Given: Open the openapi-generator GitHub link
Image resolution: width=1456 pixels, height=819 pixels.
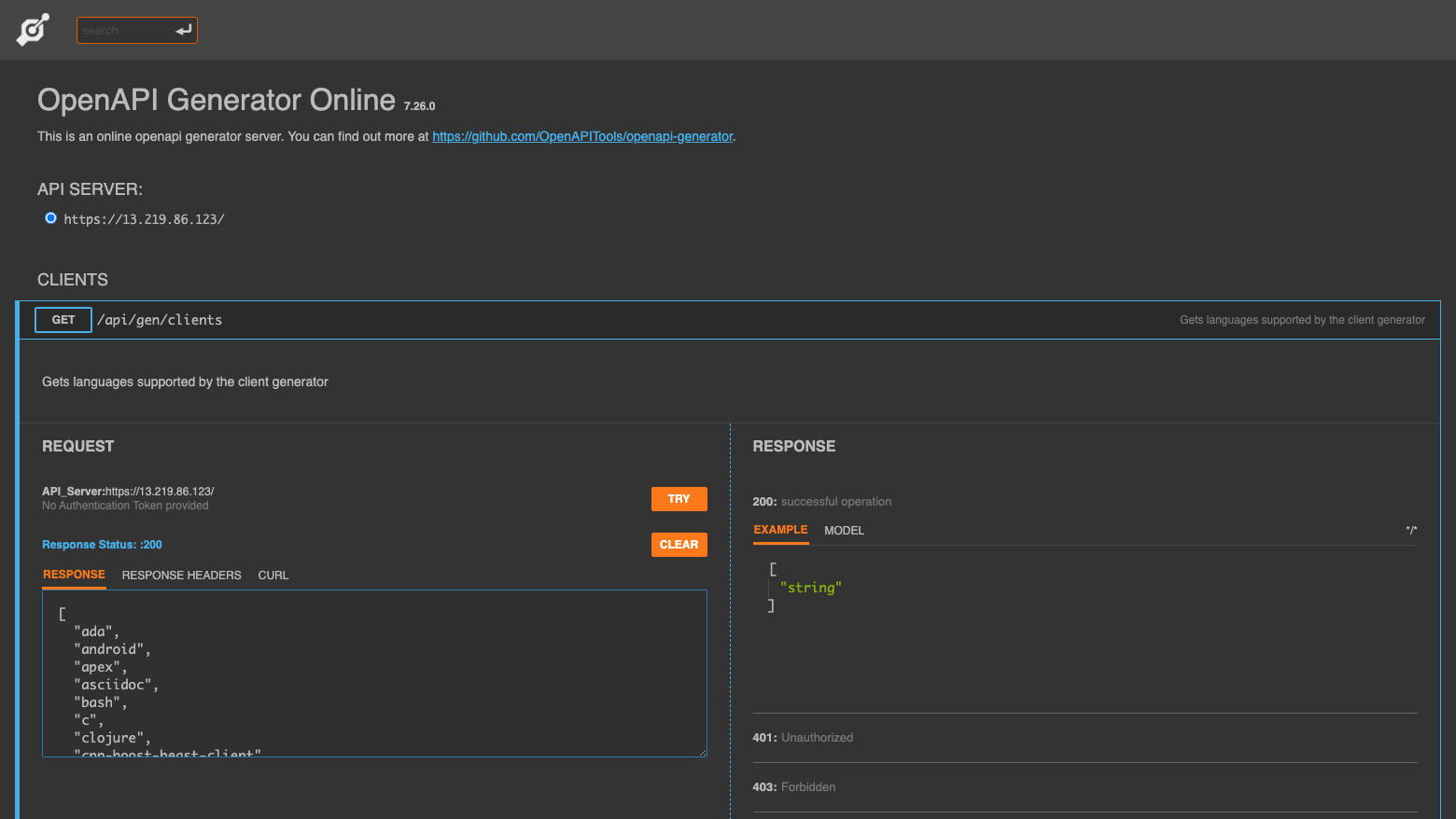Looking at the screenshot, I should pos(582,136).
